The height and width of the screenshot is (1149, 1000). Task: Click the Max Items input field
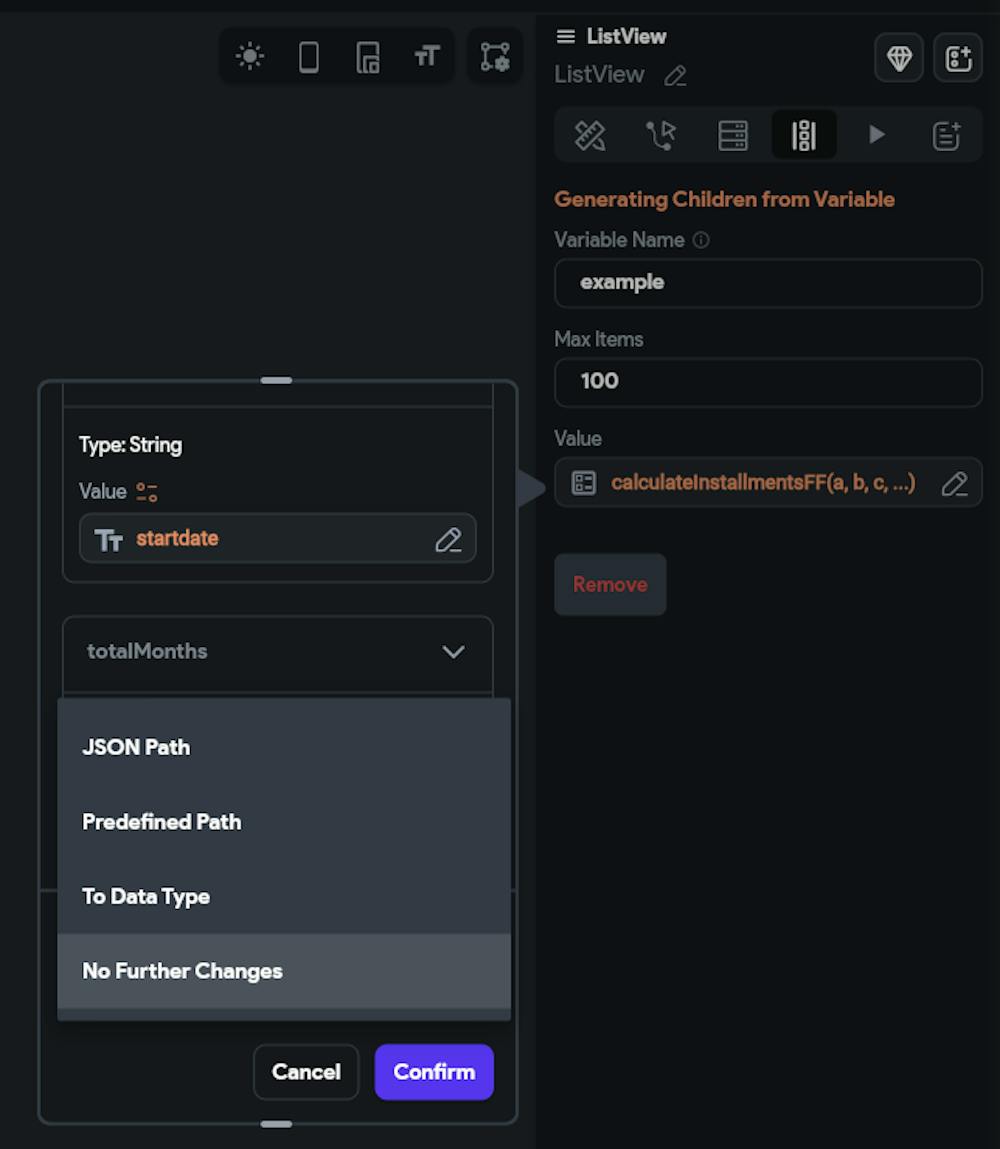768,382
